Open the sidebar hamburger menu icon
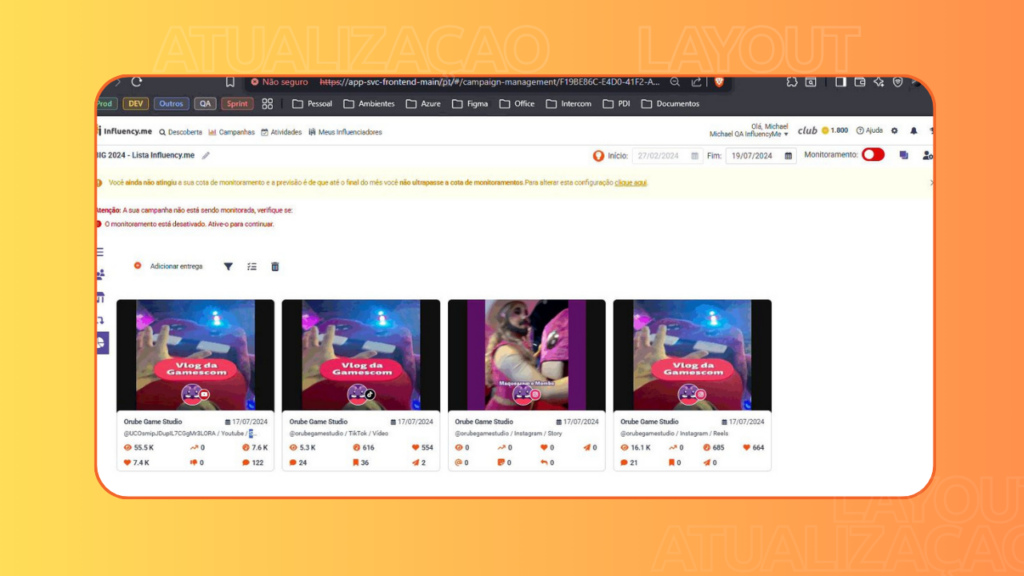1024x576 pixels. point(100,251)
